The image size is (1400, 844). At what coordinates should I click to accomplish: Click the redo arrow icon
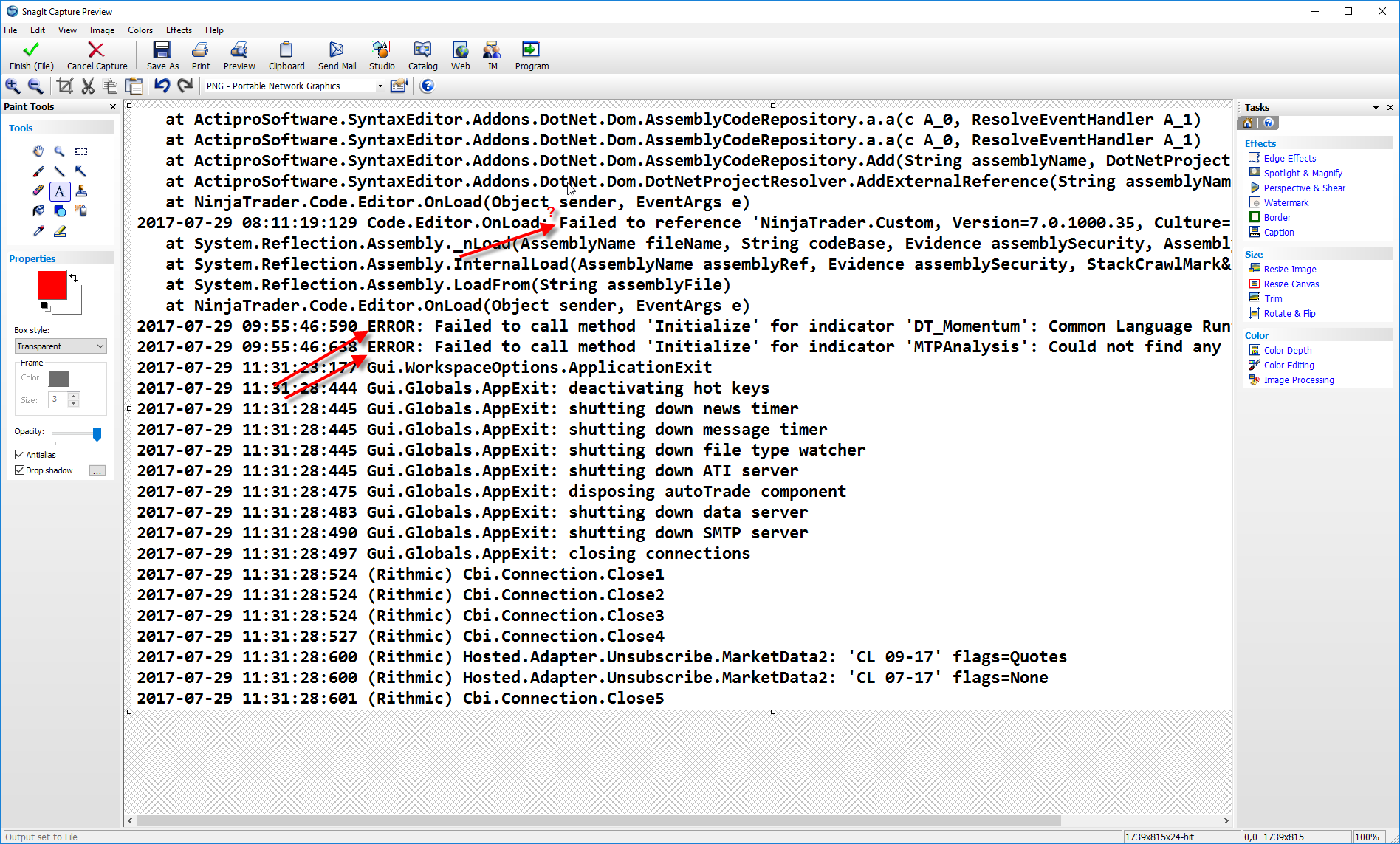coord(185,86)
